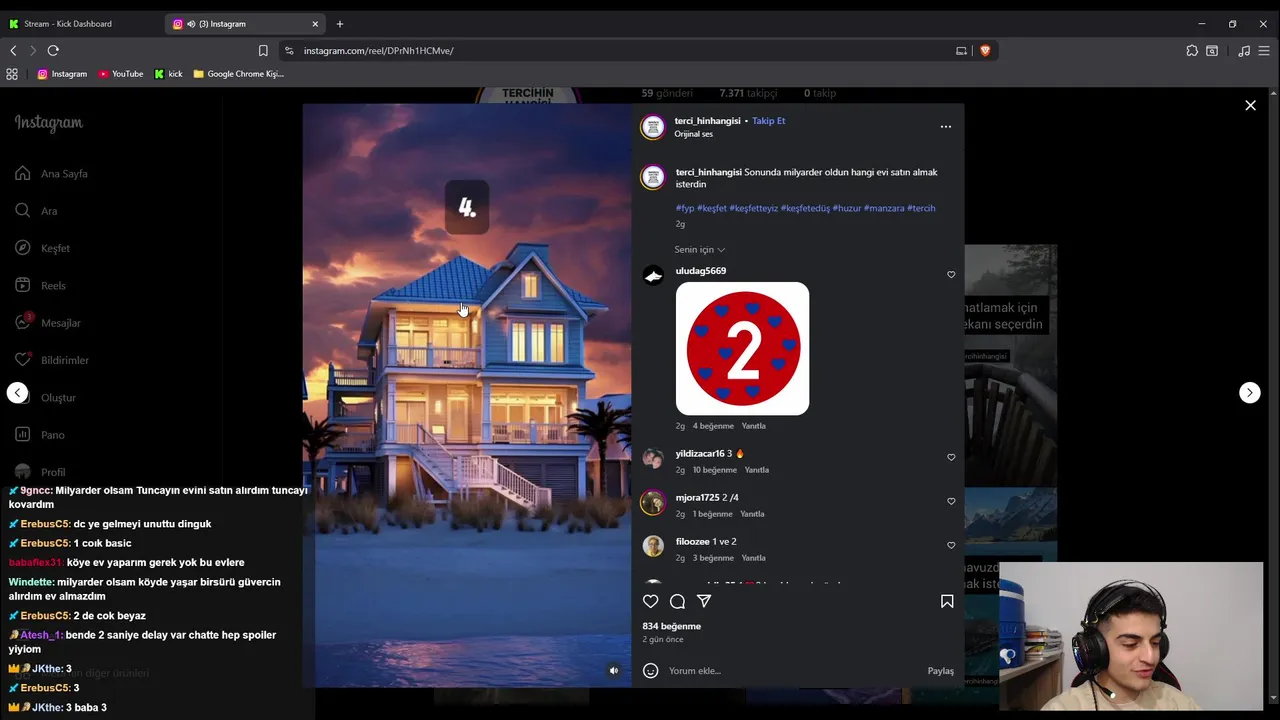Click Yanıtla under yildizacar16's comment
The width and height of the screenshot is (1280, 720).
tap(757, 470)
